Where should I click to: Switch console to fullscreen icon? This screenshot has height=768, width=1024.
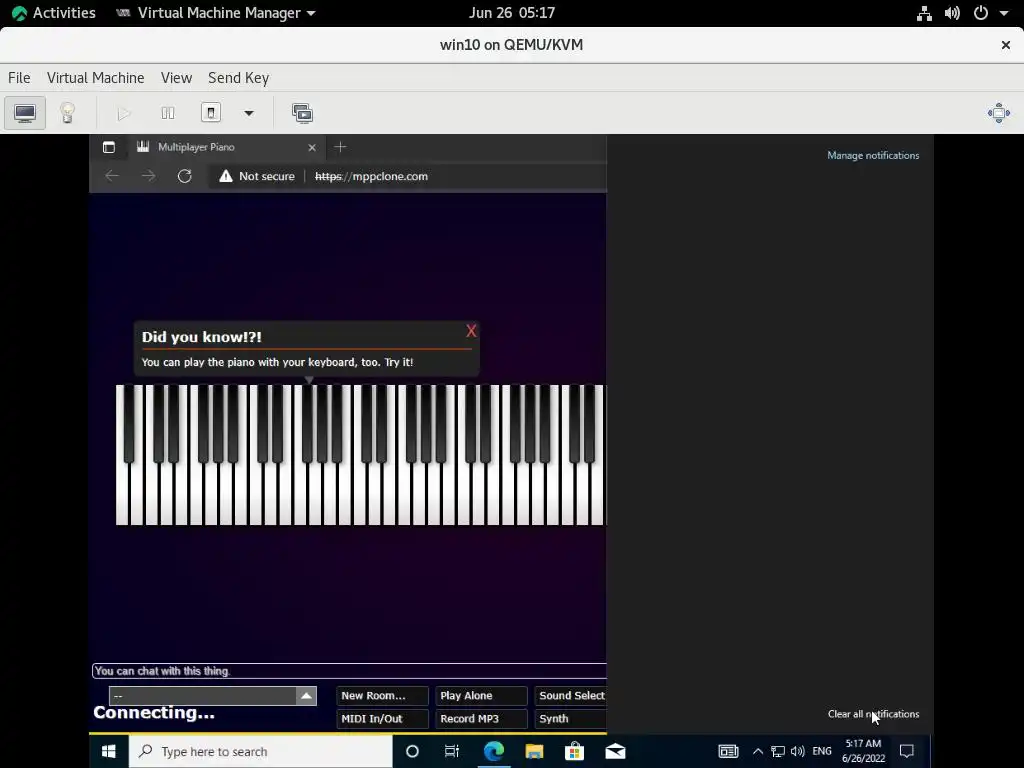tap(999, 113)
